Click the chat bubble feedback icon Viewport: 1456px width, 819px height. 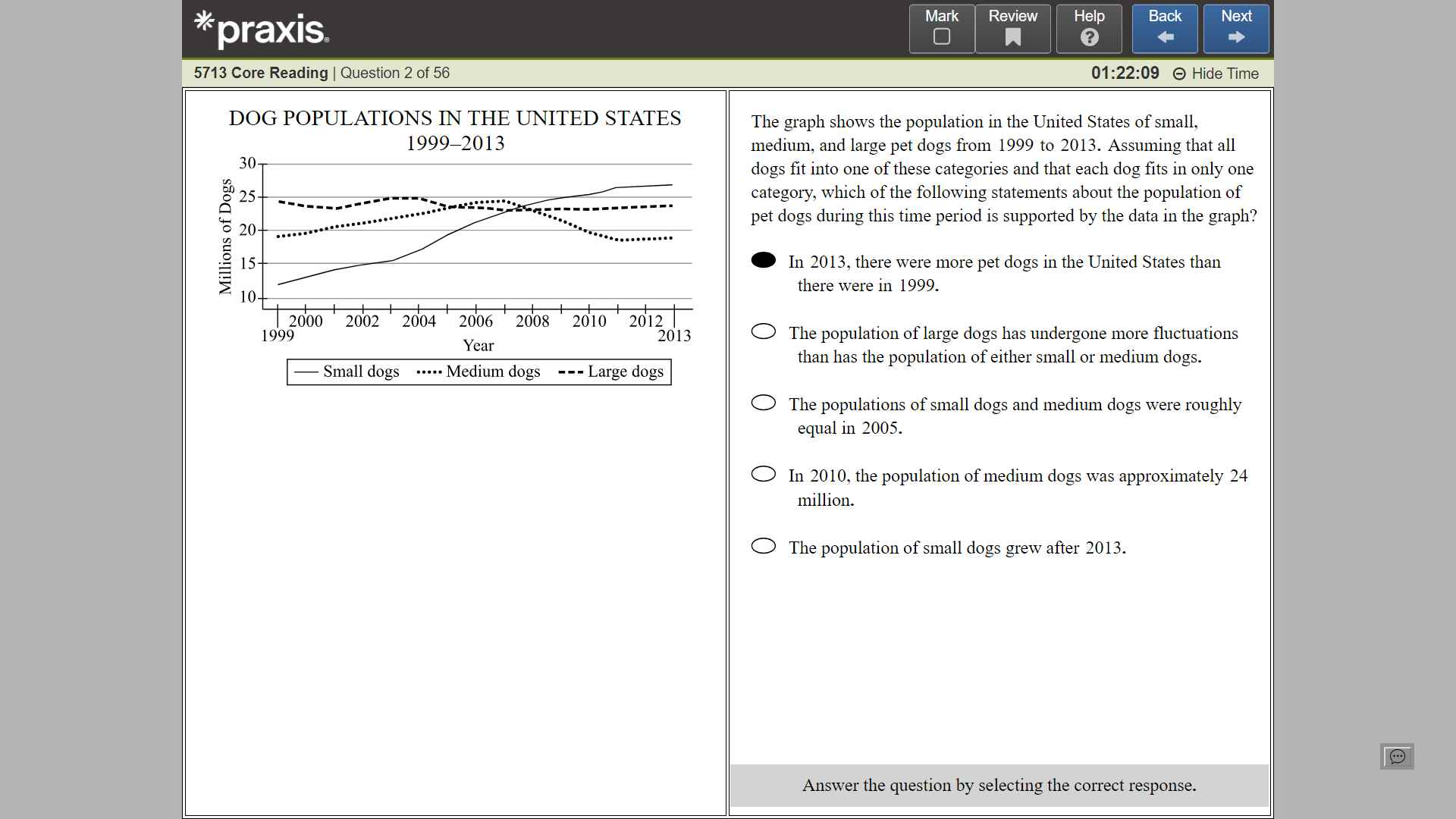click(1397, 756)
